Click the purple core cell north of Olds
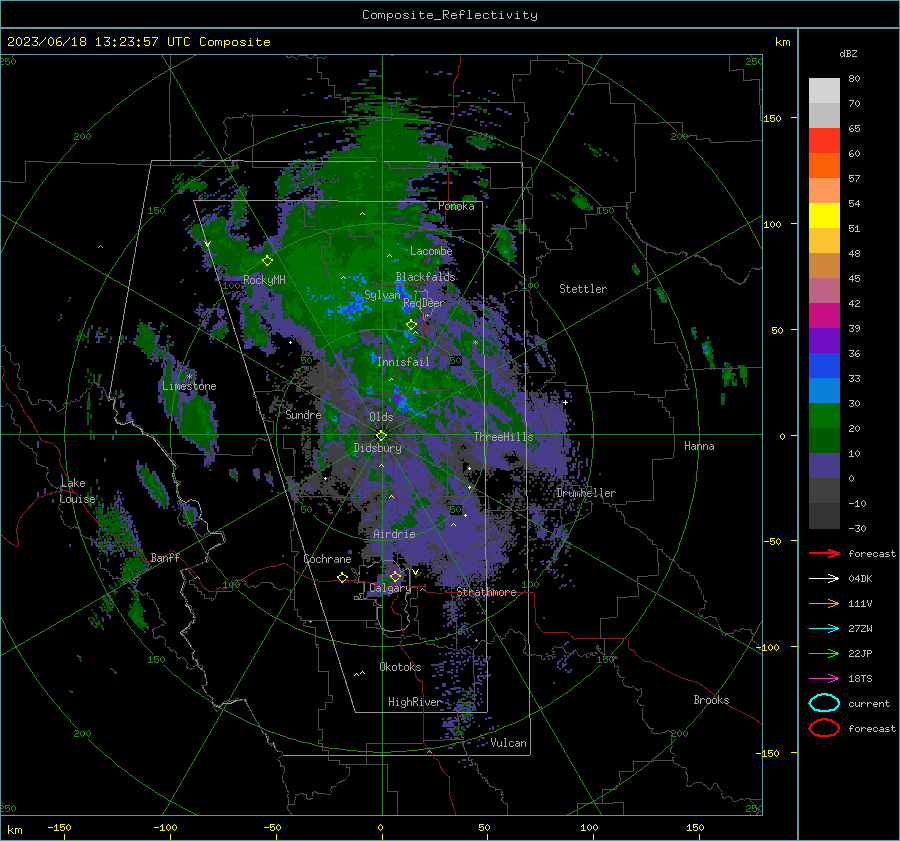This screenshot has width=900, height=841. pos(396,397)
